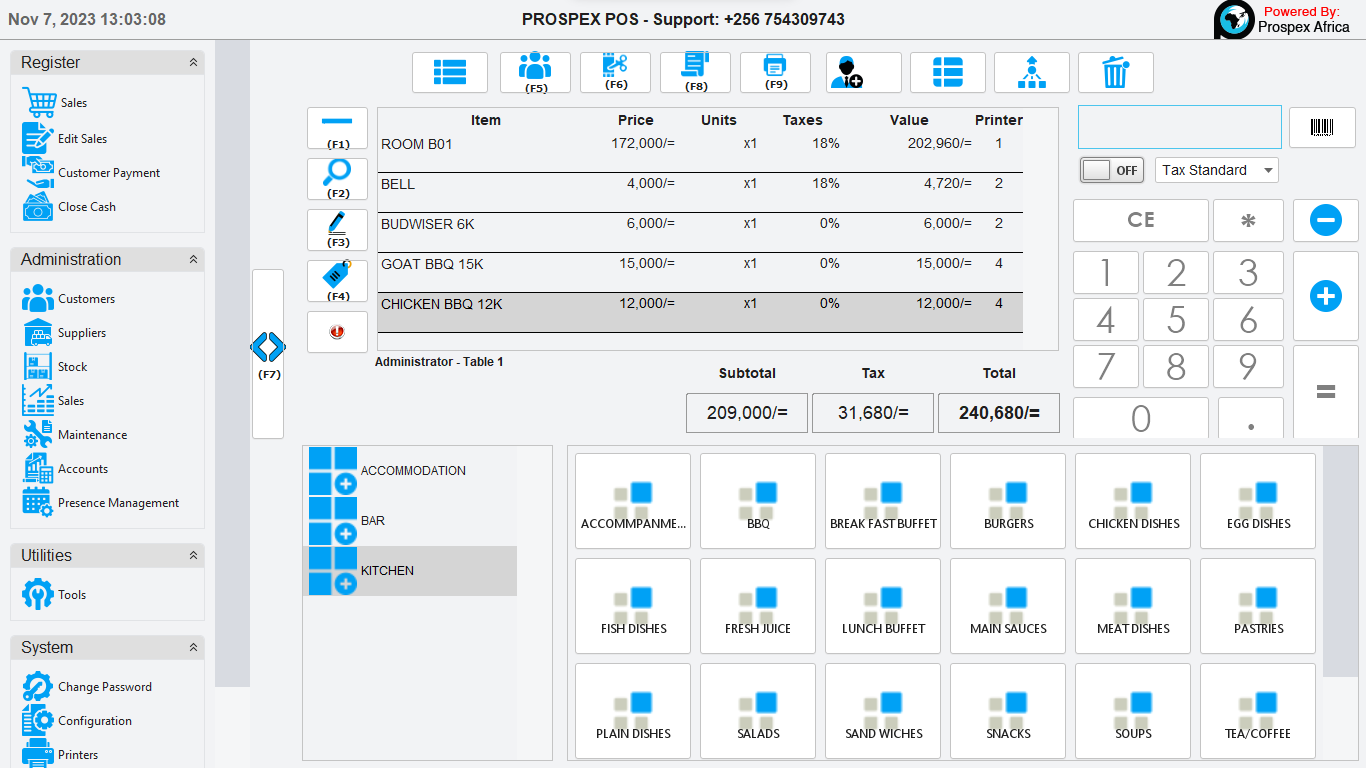This screenshot has width=1366, height=768.
Task: Open the Tax Standard dropdown
Action: [1216, 170]
